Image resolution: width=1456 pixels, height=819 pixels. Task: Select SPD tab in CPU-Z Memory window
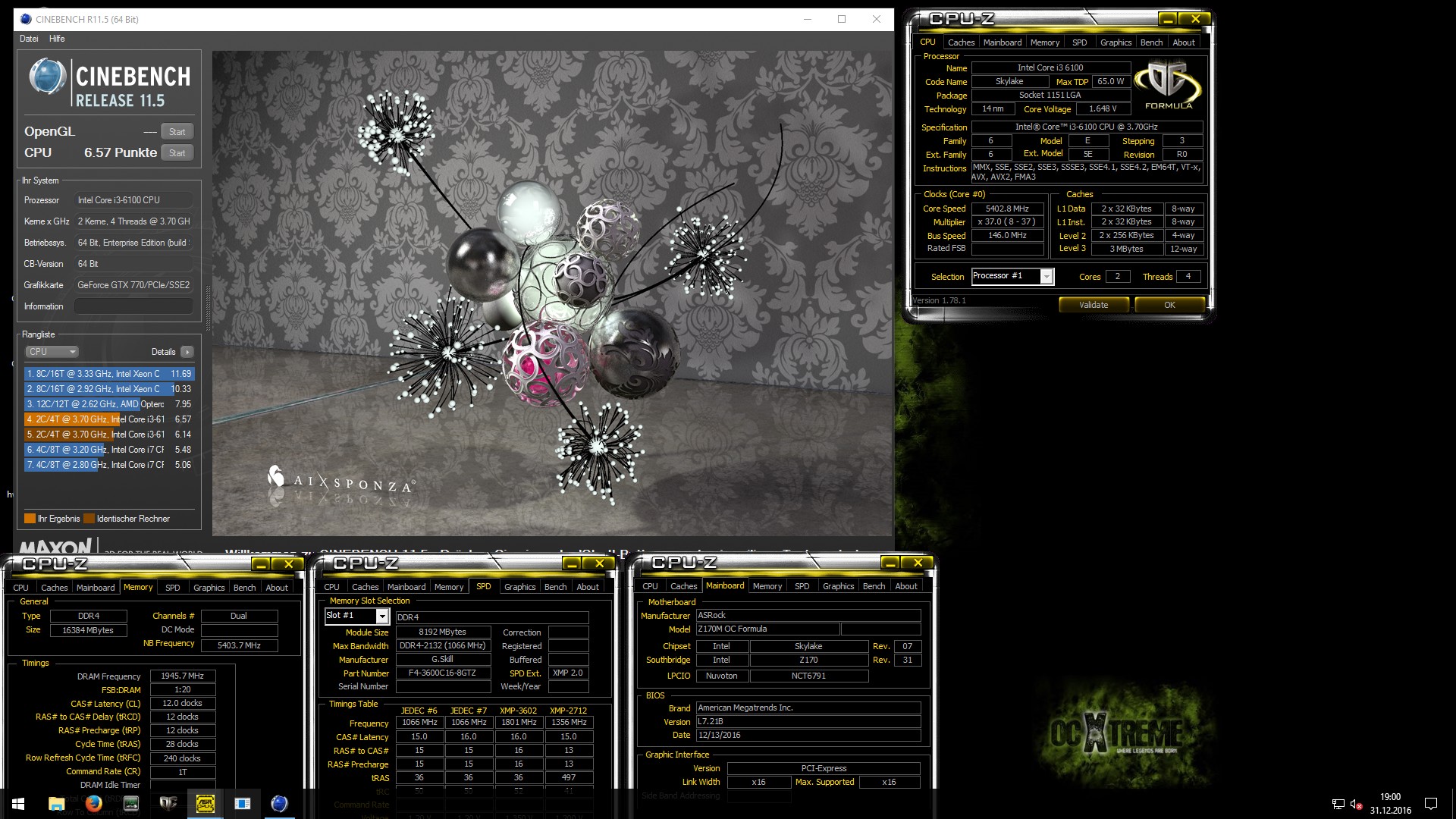coord(173,588)
